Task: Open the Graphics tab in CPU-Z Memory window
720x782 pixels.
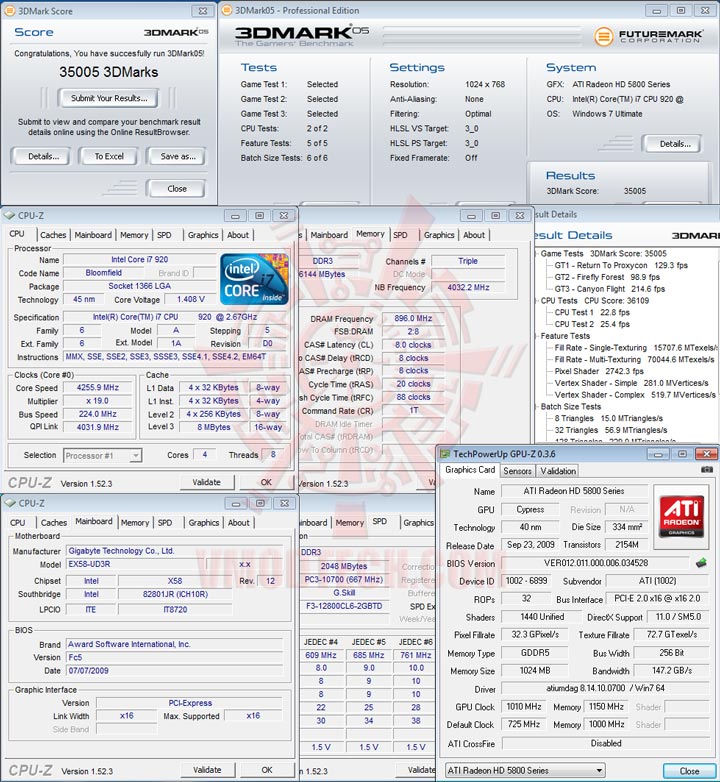Action: pyautogui.click(x=439, y=235)
